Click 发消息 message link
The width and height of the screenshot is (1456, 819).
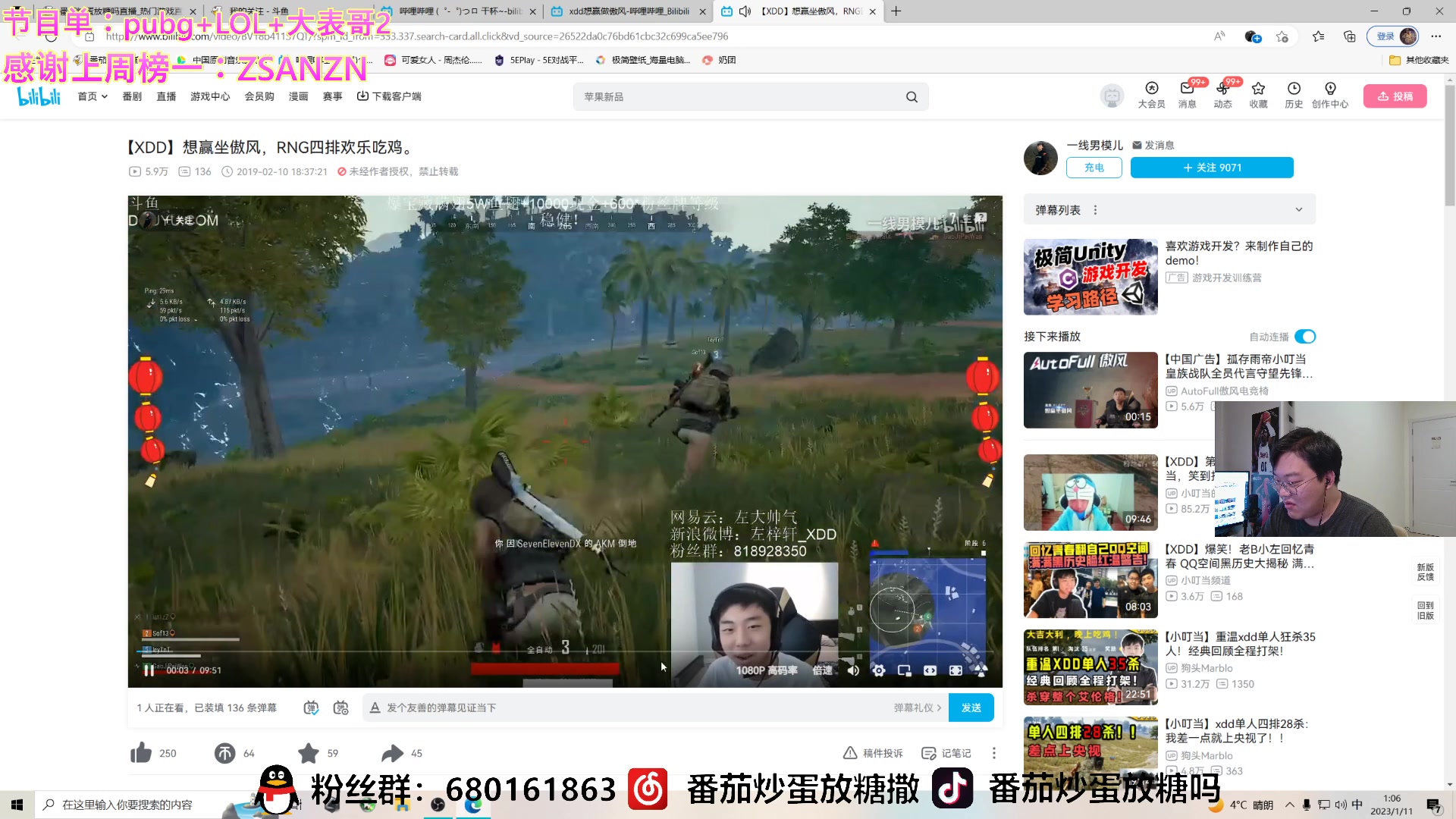(1153, 145)
